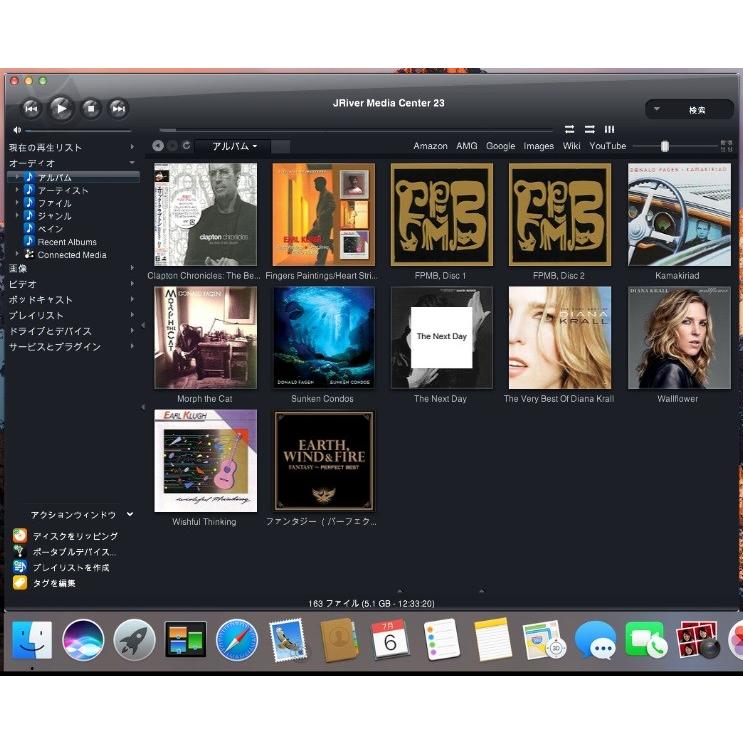Expand 現在の再生リスト section
This screenshot has height=743, width=743.
click(132, 147)
